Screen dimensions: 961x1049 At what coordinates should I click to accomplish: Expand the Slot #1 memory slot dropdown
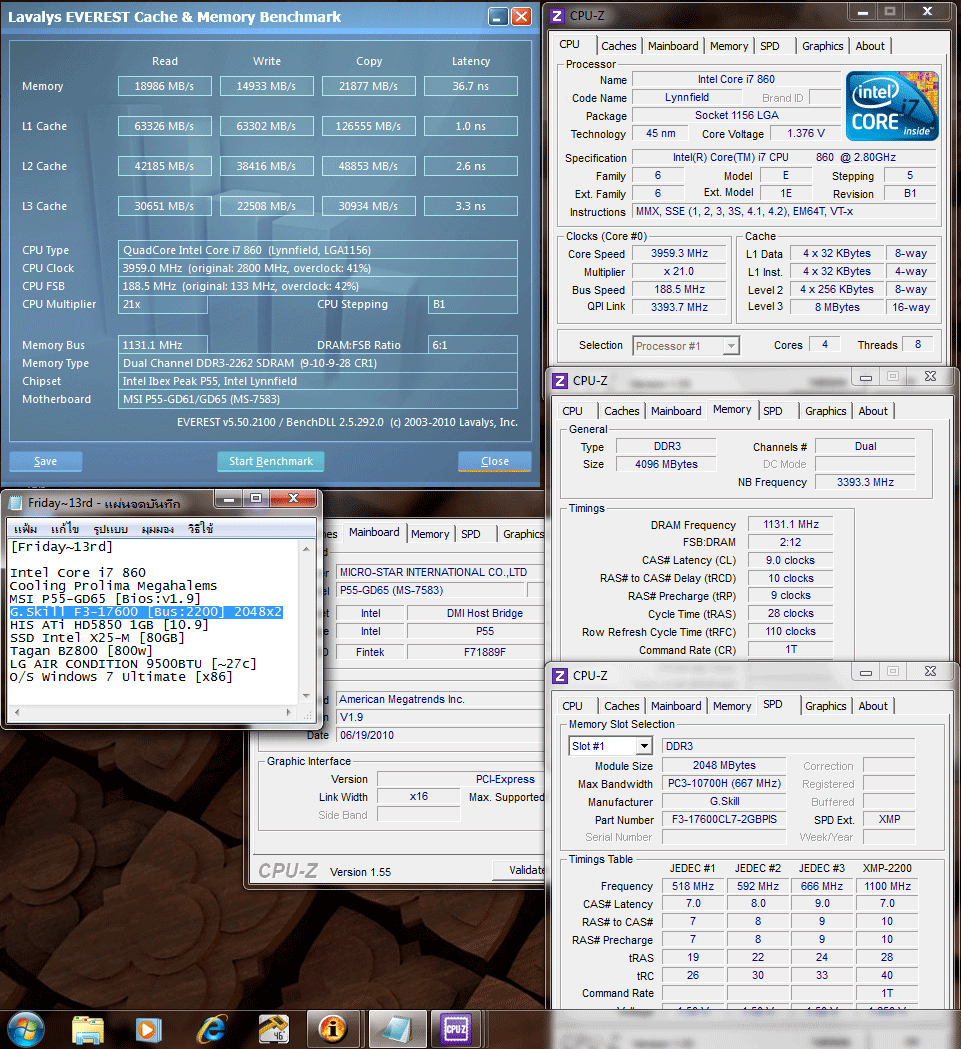(644, 746)
